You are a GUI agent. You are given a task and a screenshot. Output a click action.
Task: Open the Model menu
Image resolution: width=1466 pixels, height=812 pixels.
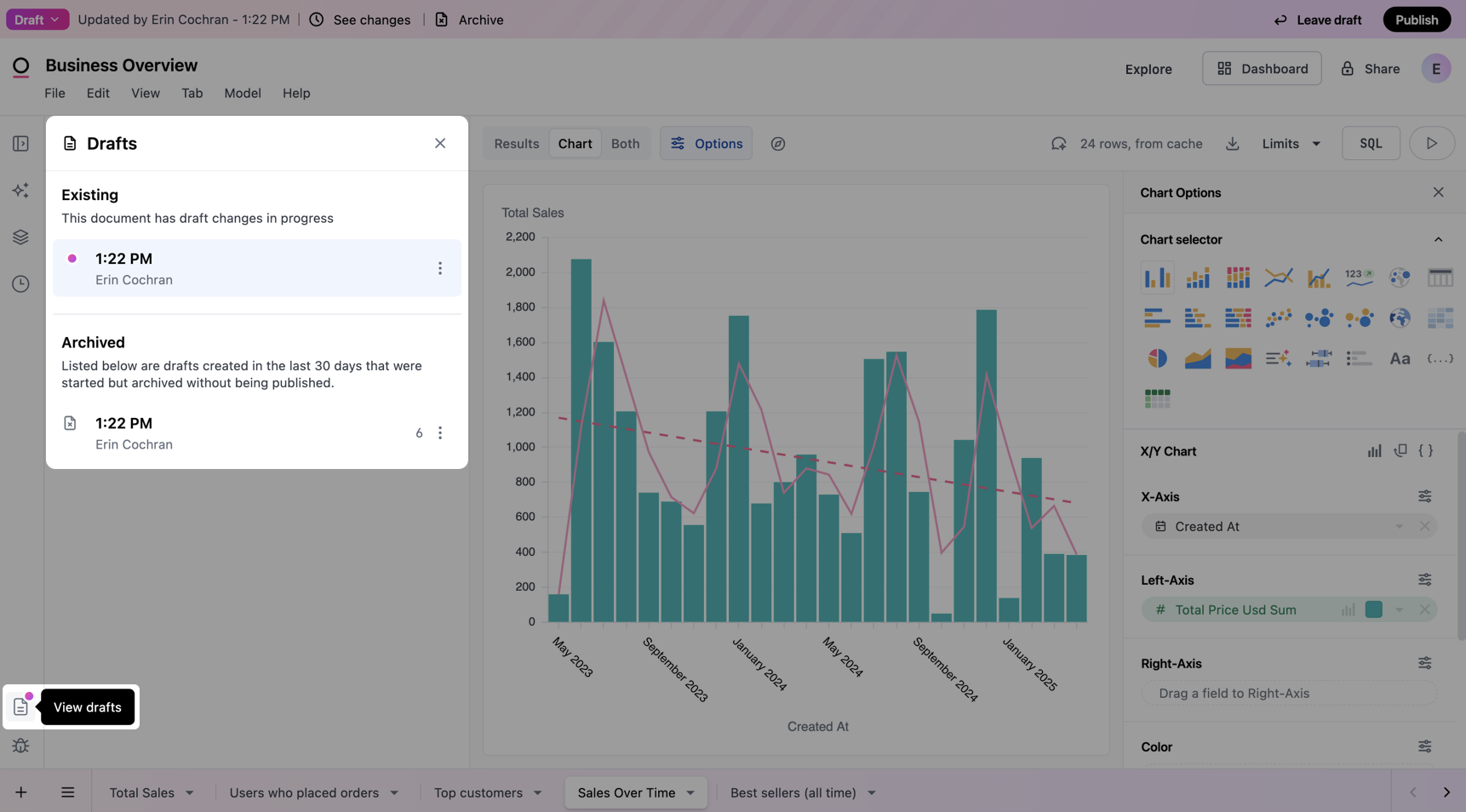pos(242,94)
